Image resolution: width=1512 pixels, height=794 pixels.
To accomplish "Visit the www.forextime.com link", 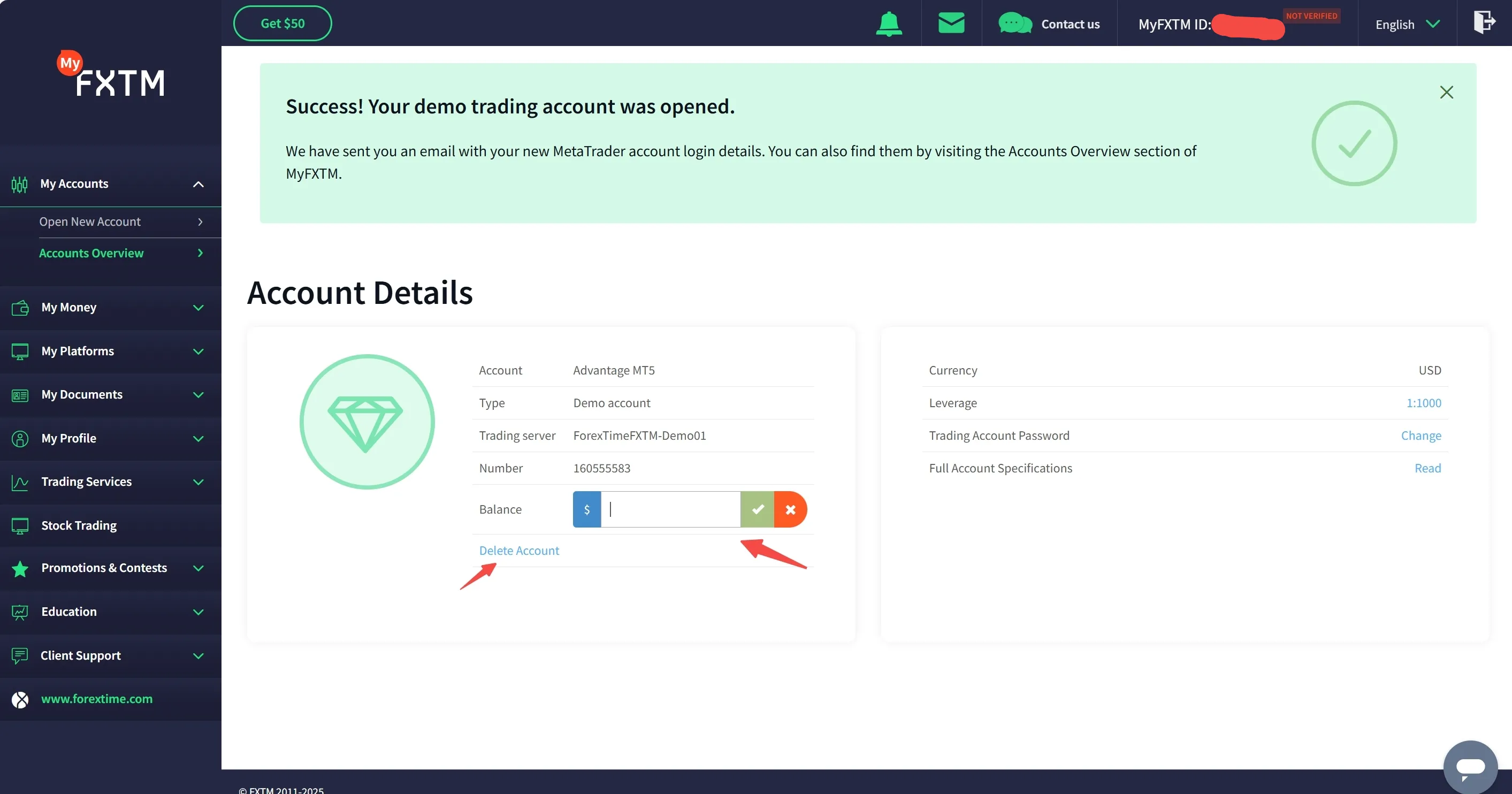I will [x=97, y=699].
